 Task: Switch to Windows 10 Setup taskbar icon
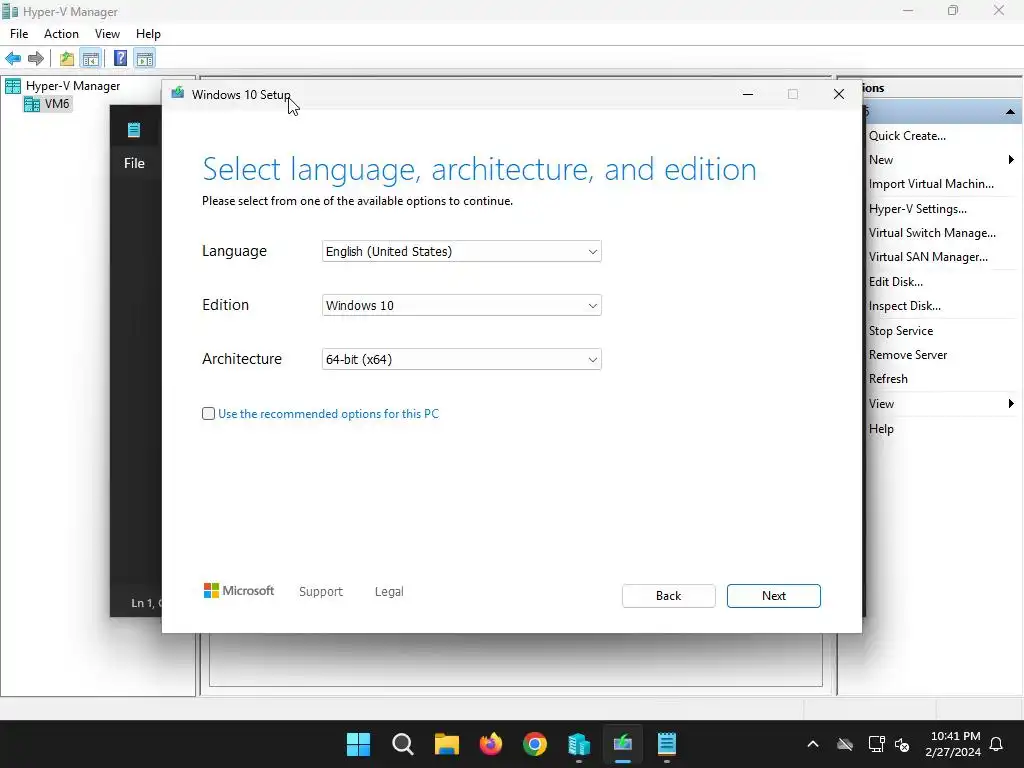pyautogui.click(x=622, y=744)
